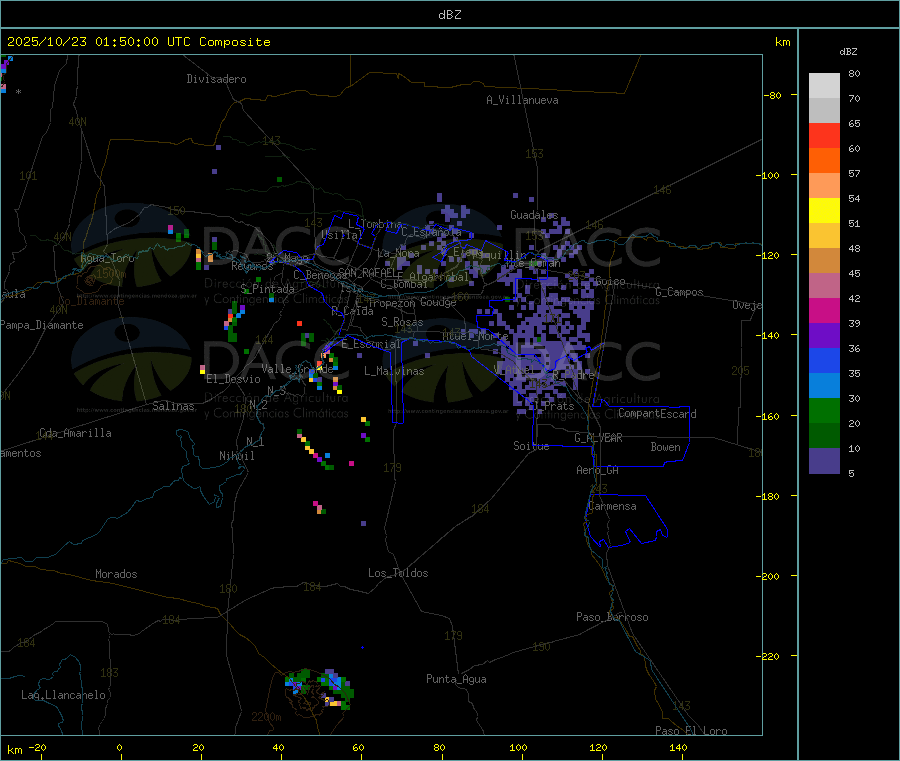
Task: Click the -160 km y-axis tick label
Action: (770, 416)
